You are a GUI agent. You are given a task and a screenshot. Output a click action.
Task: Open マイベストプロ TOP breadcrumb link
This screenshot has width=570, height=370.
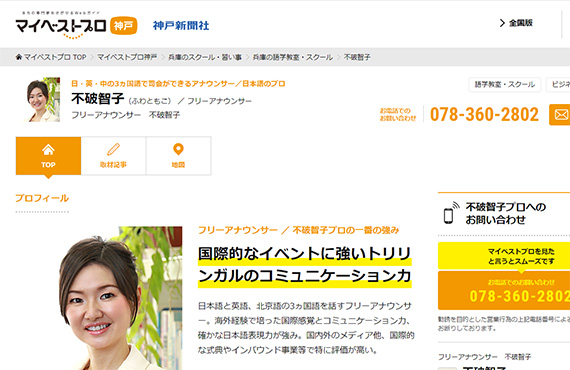click(55, 57)
